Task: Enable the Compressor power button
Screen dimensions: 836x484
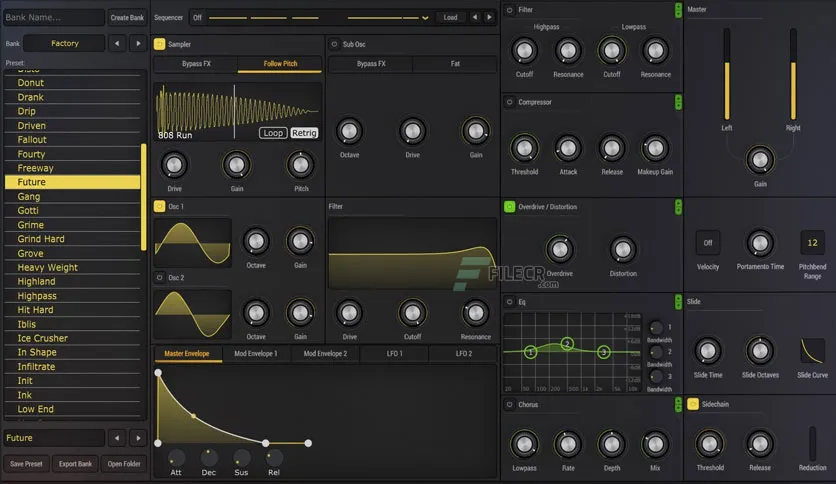Action: 509,102
